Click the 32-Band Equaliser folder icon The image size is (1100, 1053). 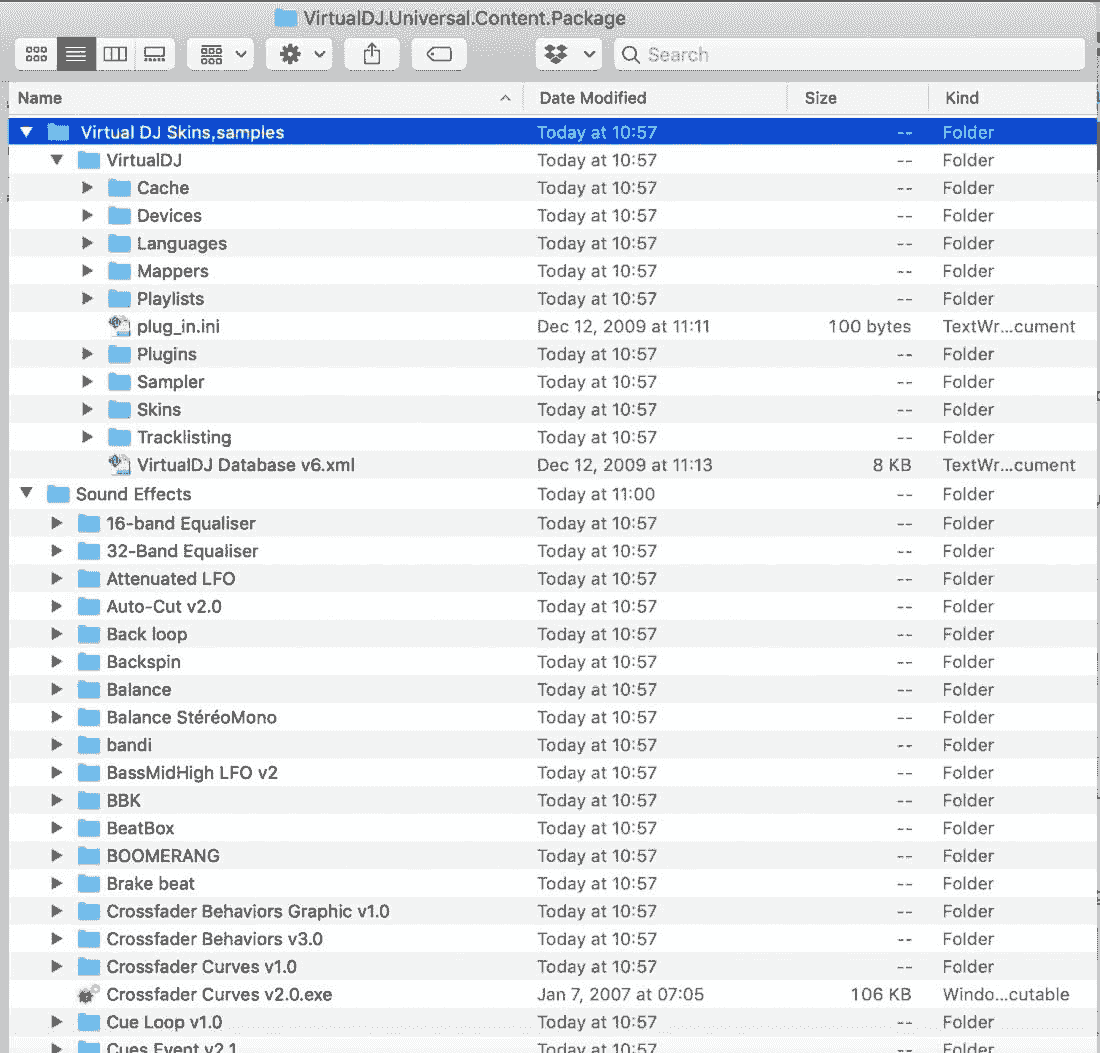tap(88, 551)
